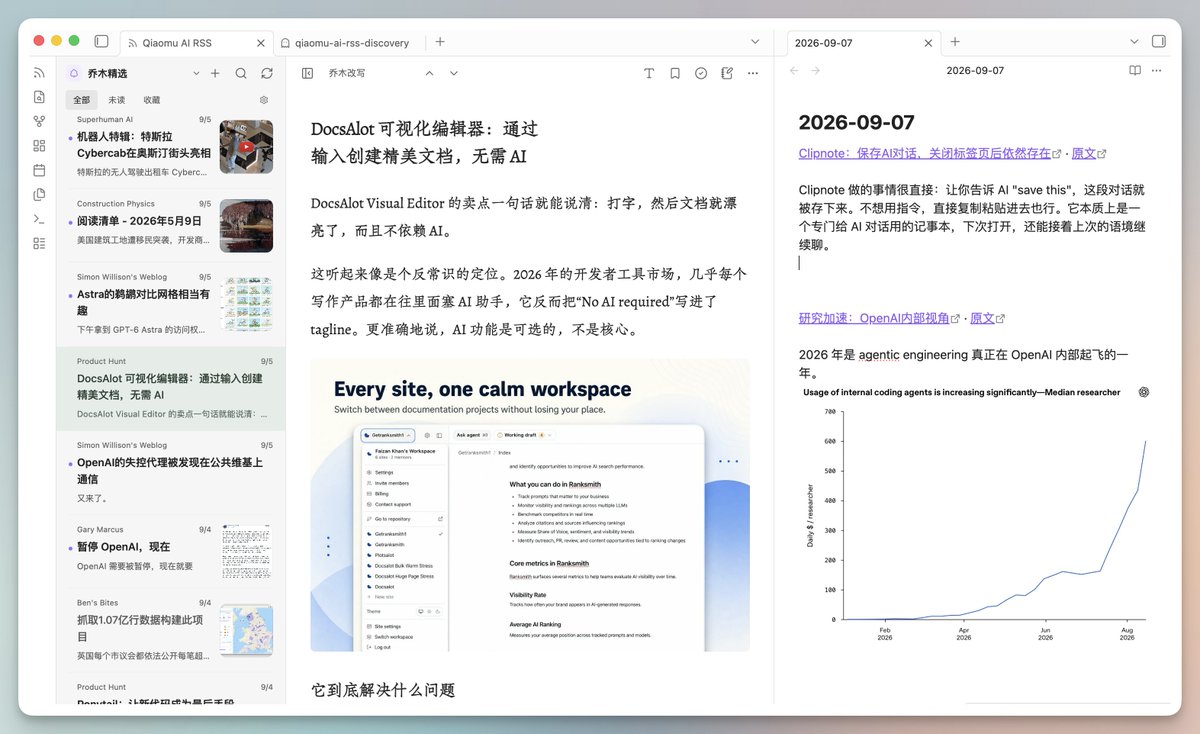Viewport: 1200px width, 734px height.
Task: Open command palette terminal icon
Action: pos(39,219)
